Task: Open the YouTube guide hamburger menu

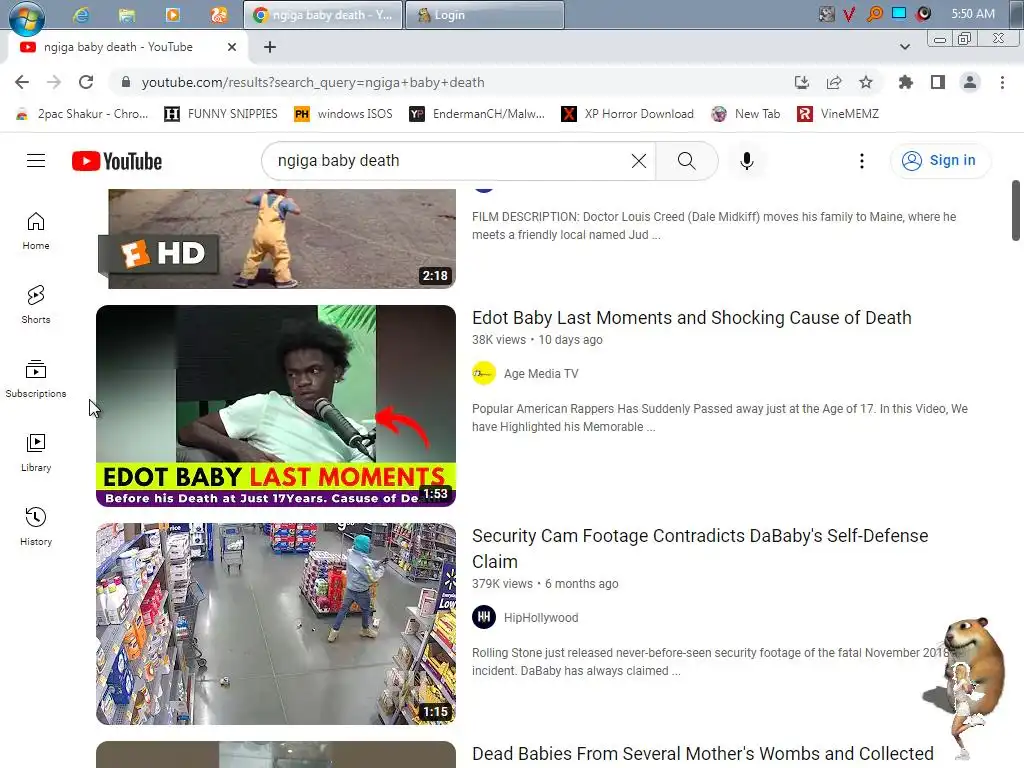Action: 36,161
